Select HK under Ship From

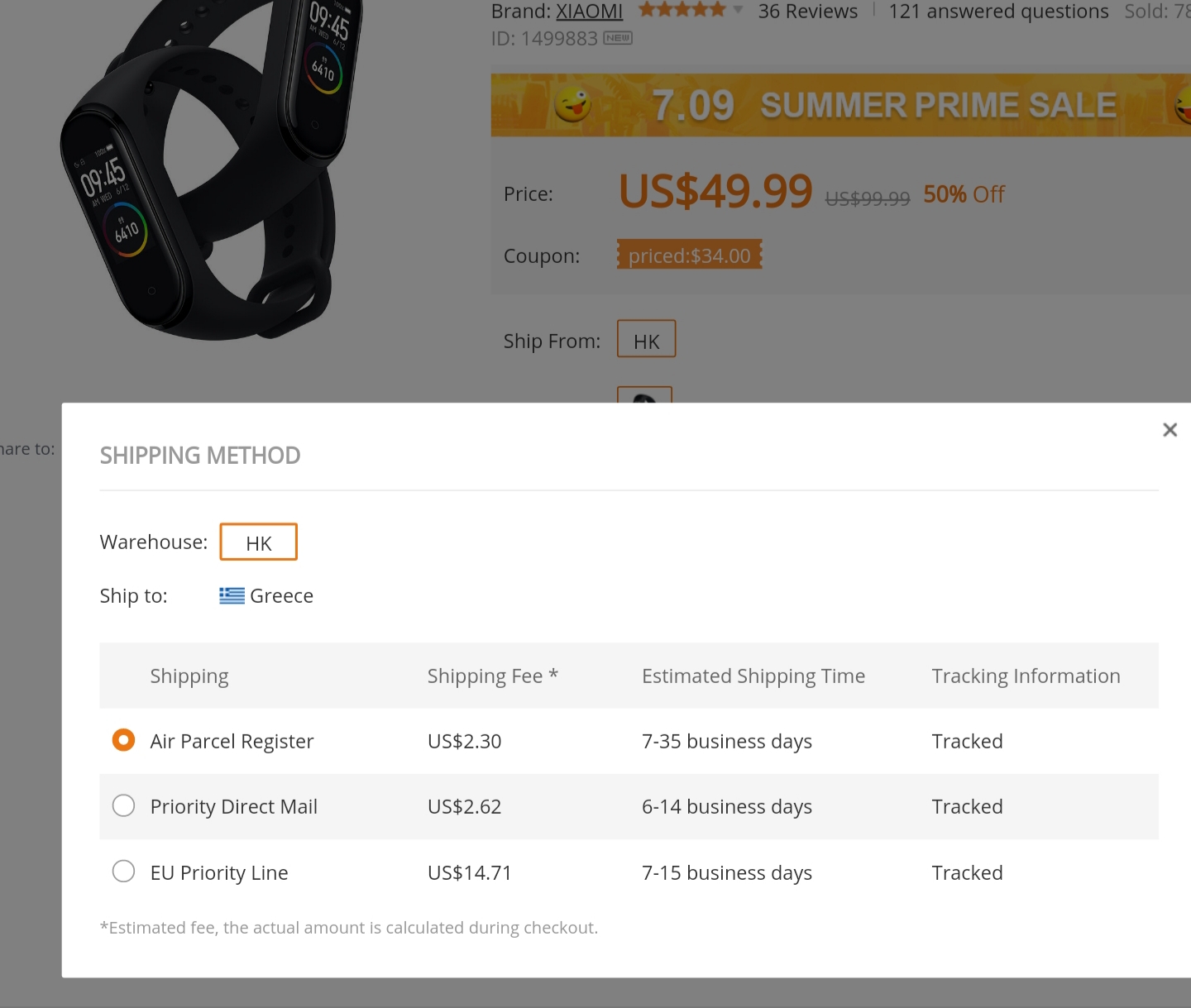(x=646, y=339)
